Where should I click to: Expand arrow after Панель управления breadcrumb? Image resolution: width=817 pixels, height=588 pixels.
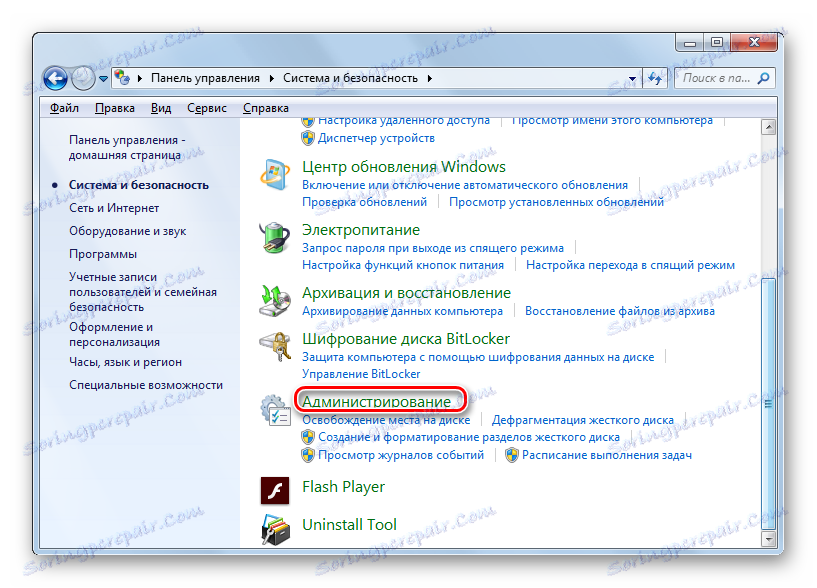(x=271, y=79)
